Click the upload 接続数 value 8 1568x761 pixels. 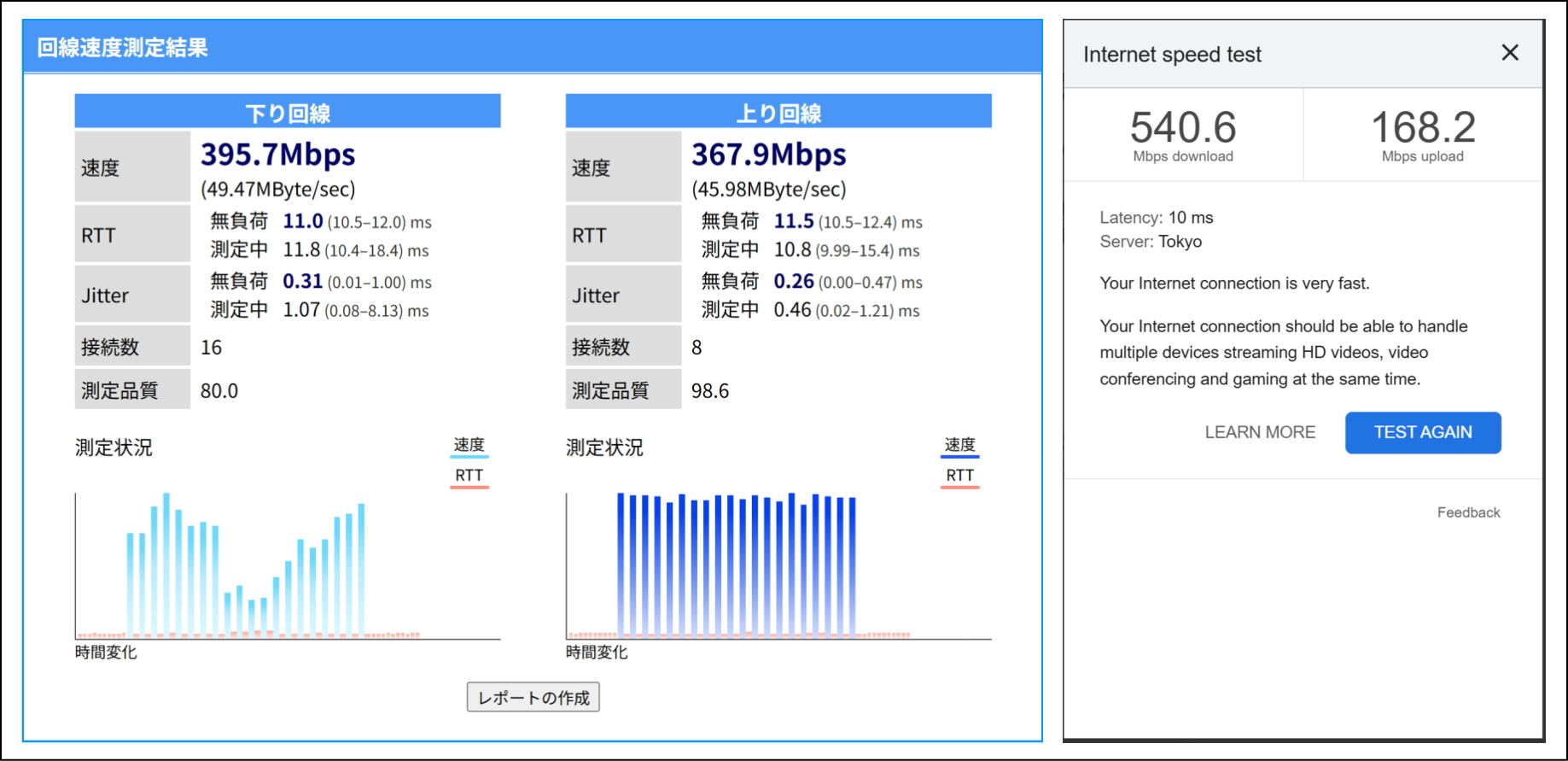(697, 347)
